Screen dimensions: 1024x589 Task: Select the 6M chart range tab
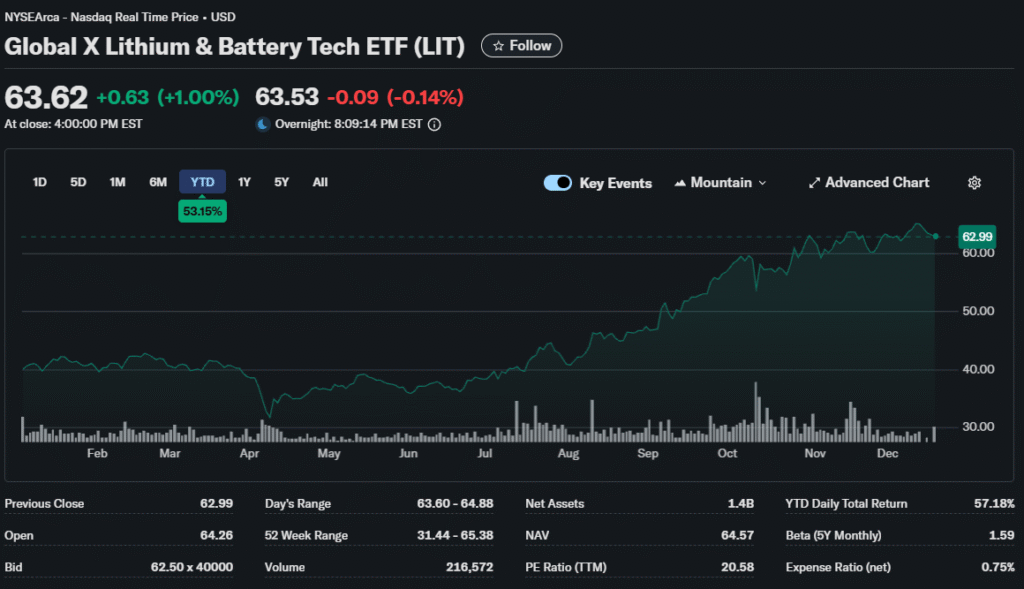pos(158,182)
